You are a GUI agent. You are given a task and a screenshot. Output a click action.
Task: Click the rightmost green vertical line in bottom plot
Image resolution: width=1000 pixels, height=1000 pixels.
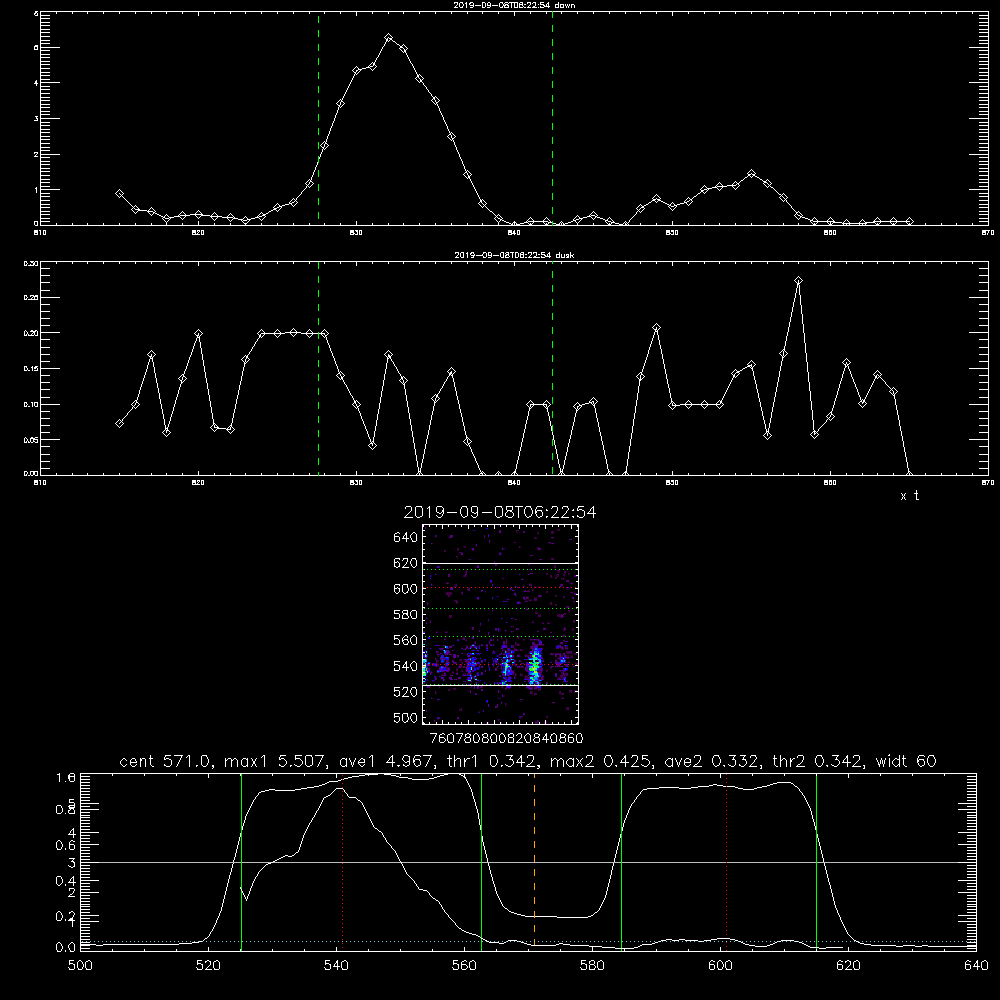[x=816, y=863]
